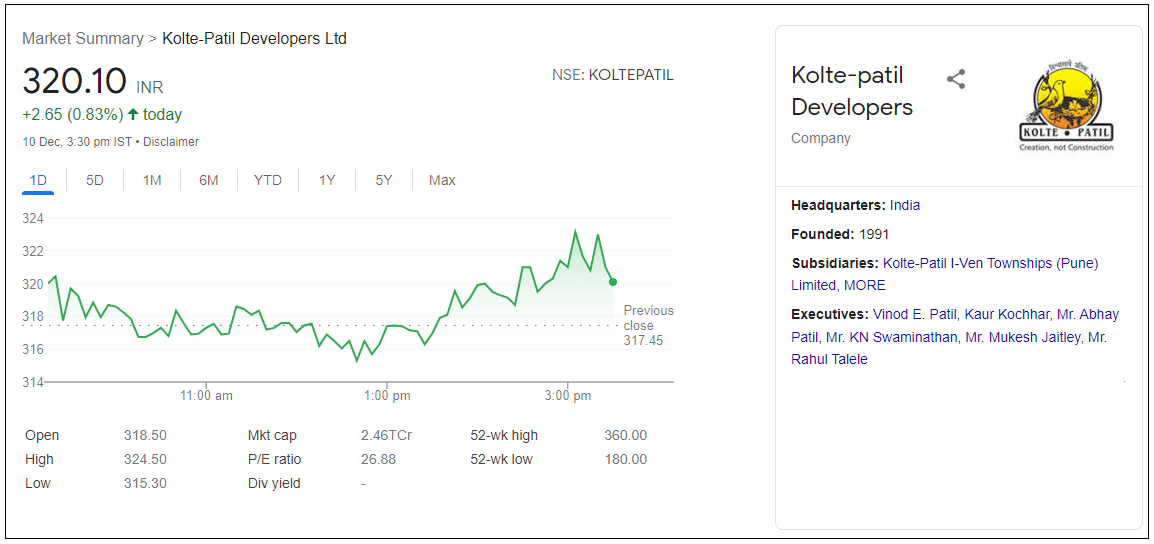Click the Div yield label
1154x544 pixels.
tap(275, 484)
